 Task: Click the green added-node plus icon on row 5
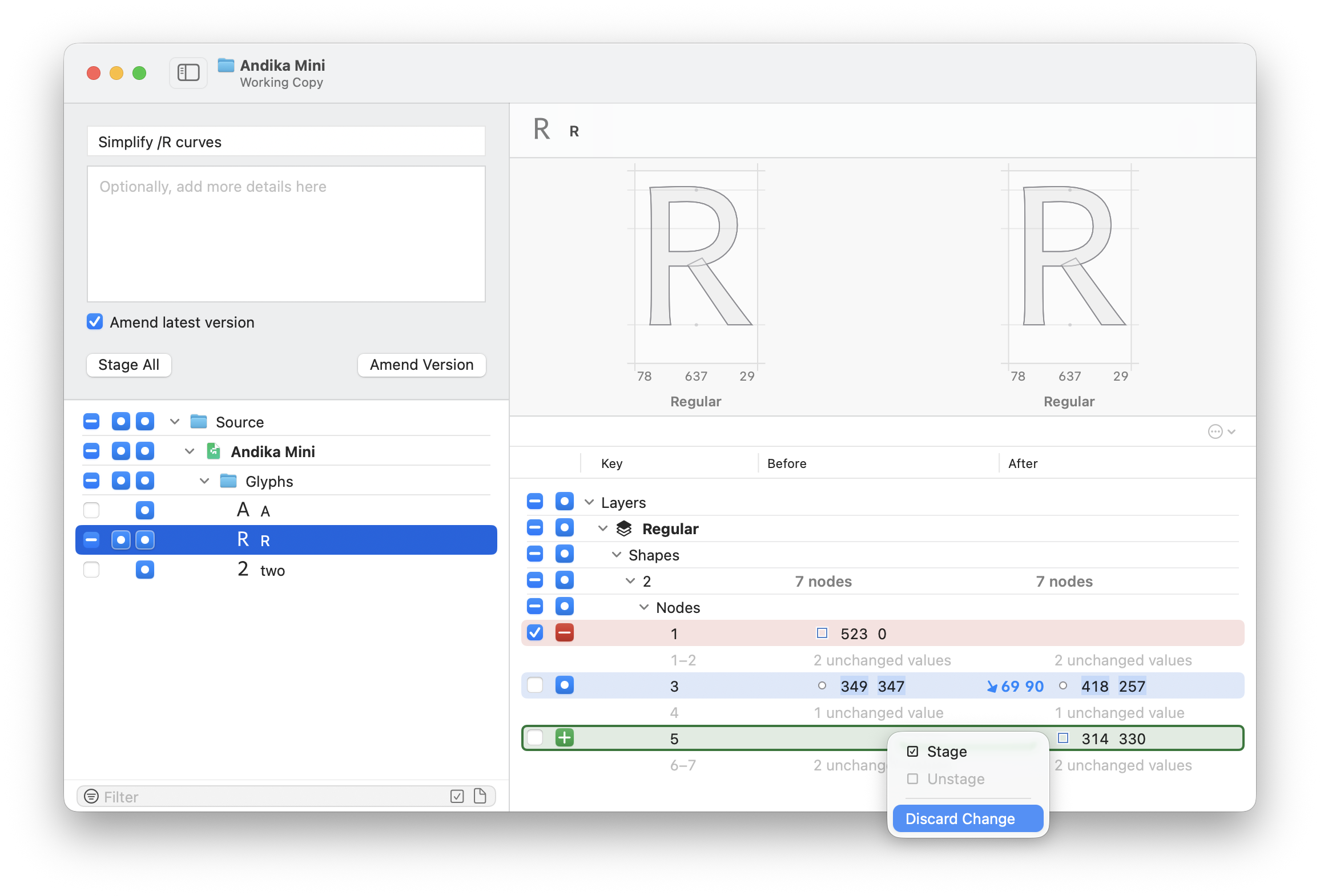564,738
